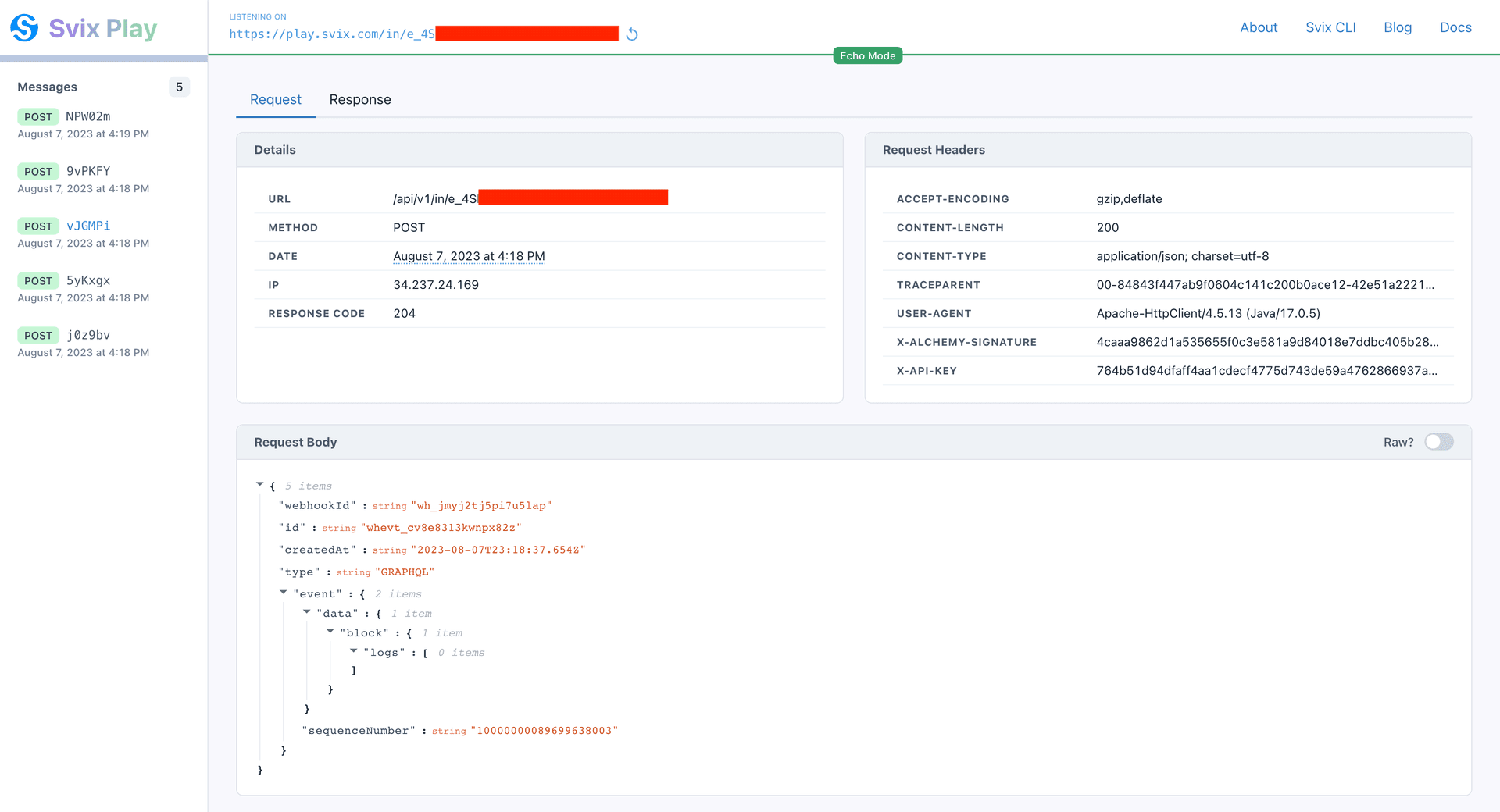The height and width of the screenshot is (812, 1500).
Task: Select the vJGMPi message entry
Action: (87, 226)
